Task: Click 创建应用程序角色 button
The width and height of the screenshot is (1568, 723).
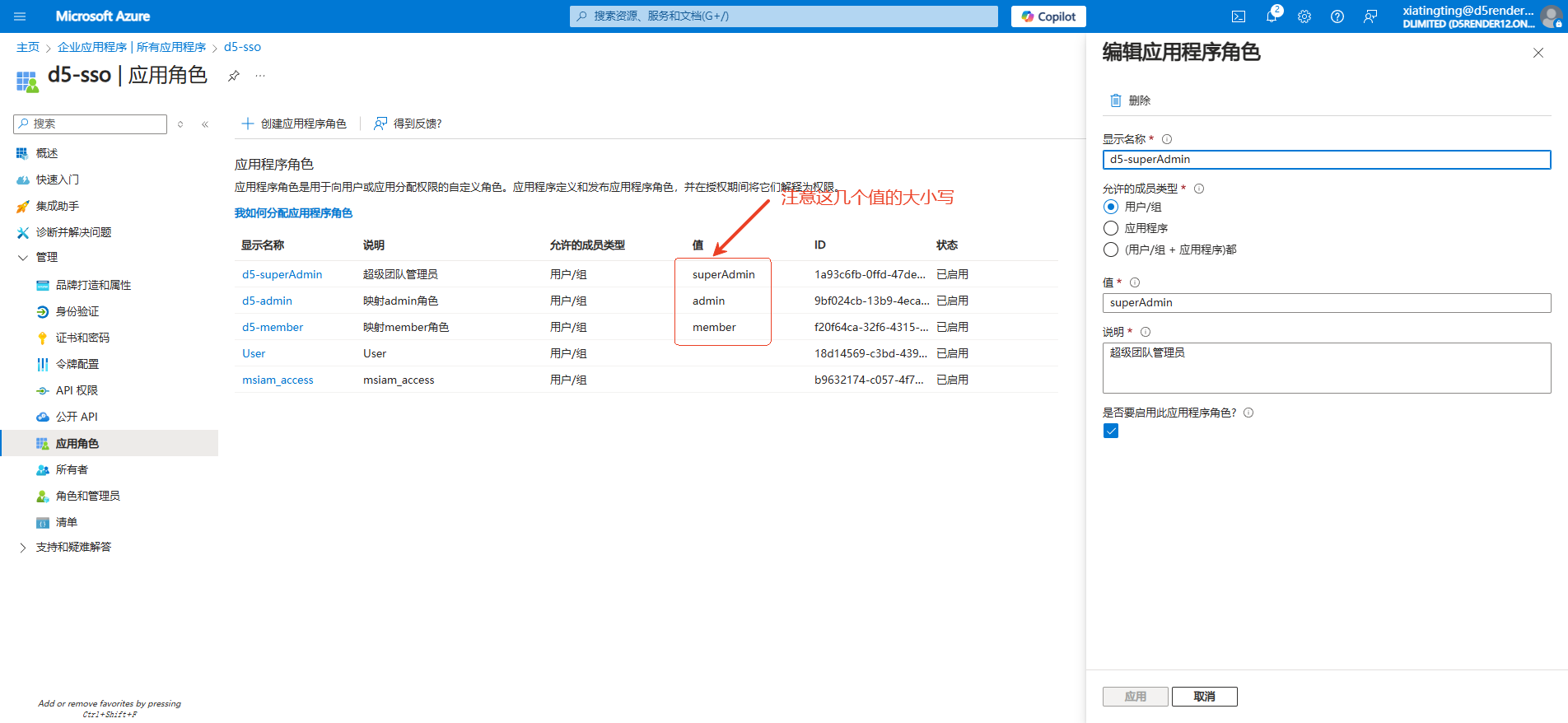Action: 294,124
